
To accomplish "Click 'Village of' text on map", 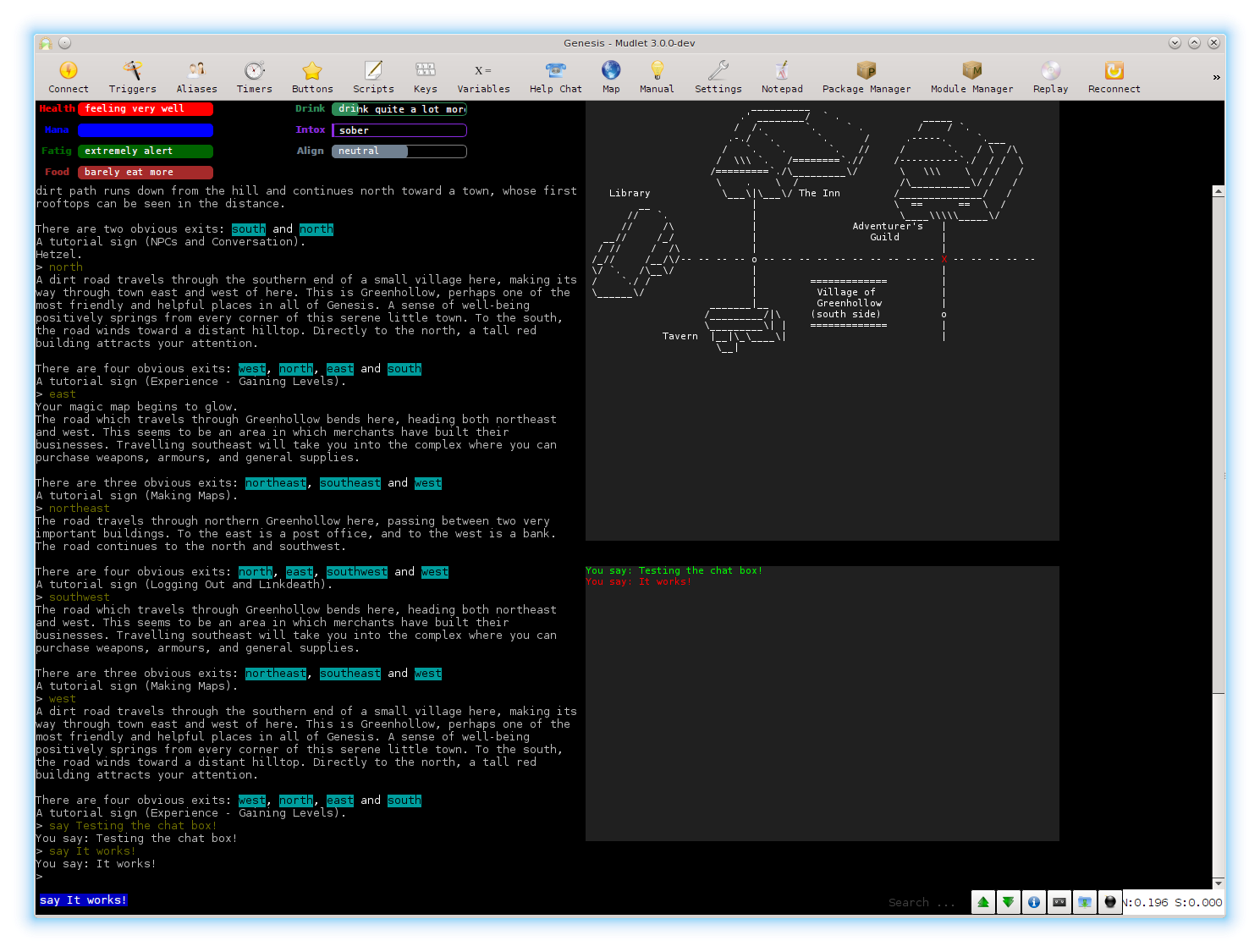I will 846,292.
